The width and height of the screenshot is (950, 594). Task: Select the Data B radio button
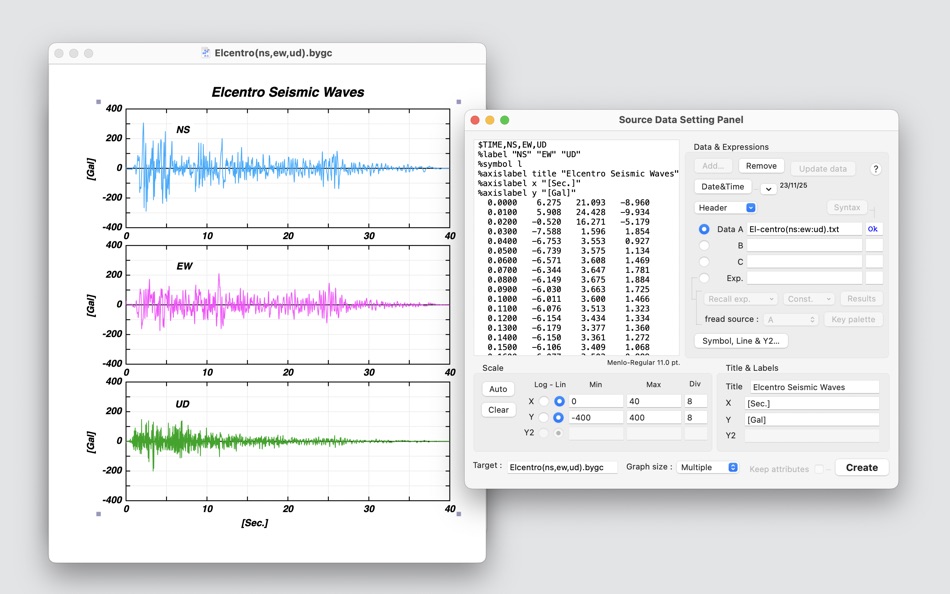pyautogui.click(x=704, y=245)
